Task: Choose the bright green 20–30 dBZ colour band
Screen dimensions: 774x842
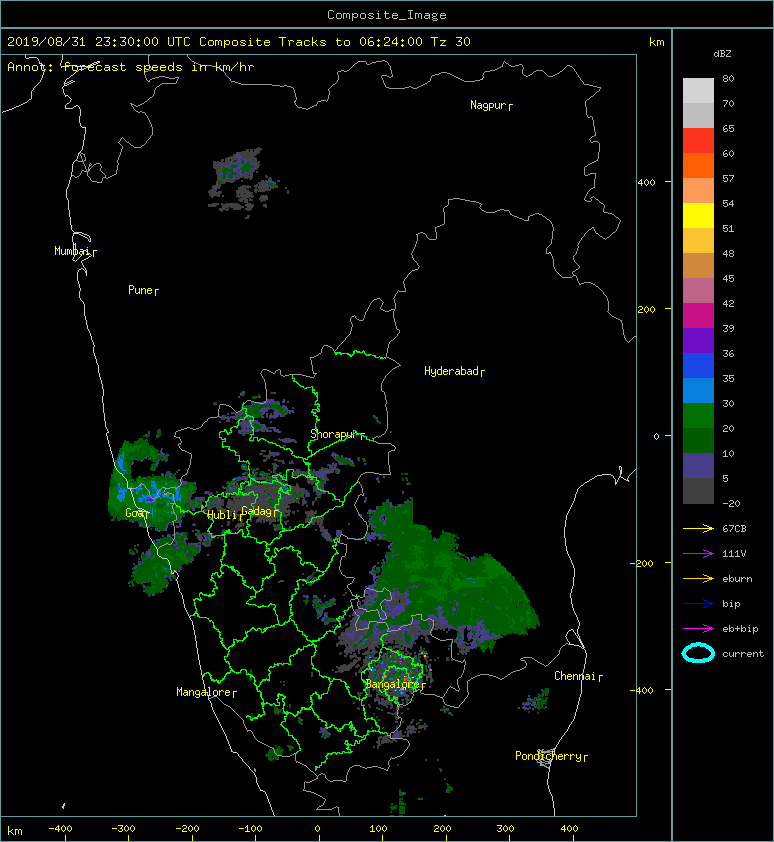Action: 698,416
